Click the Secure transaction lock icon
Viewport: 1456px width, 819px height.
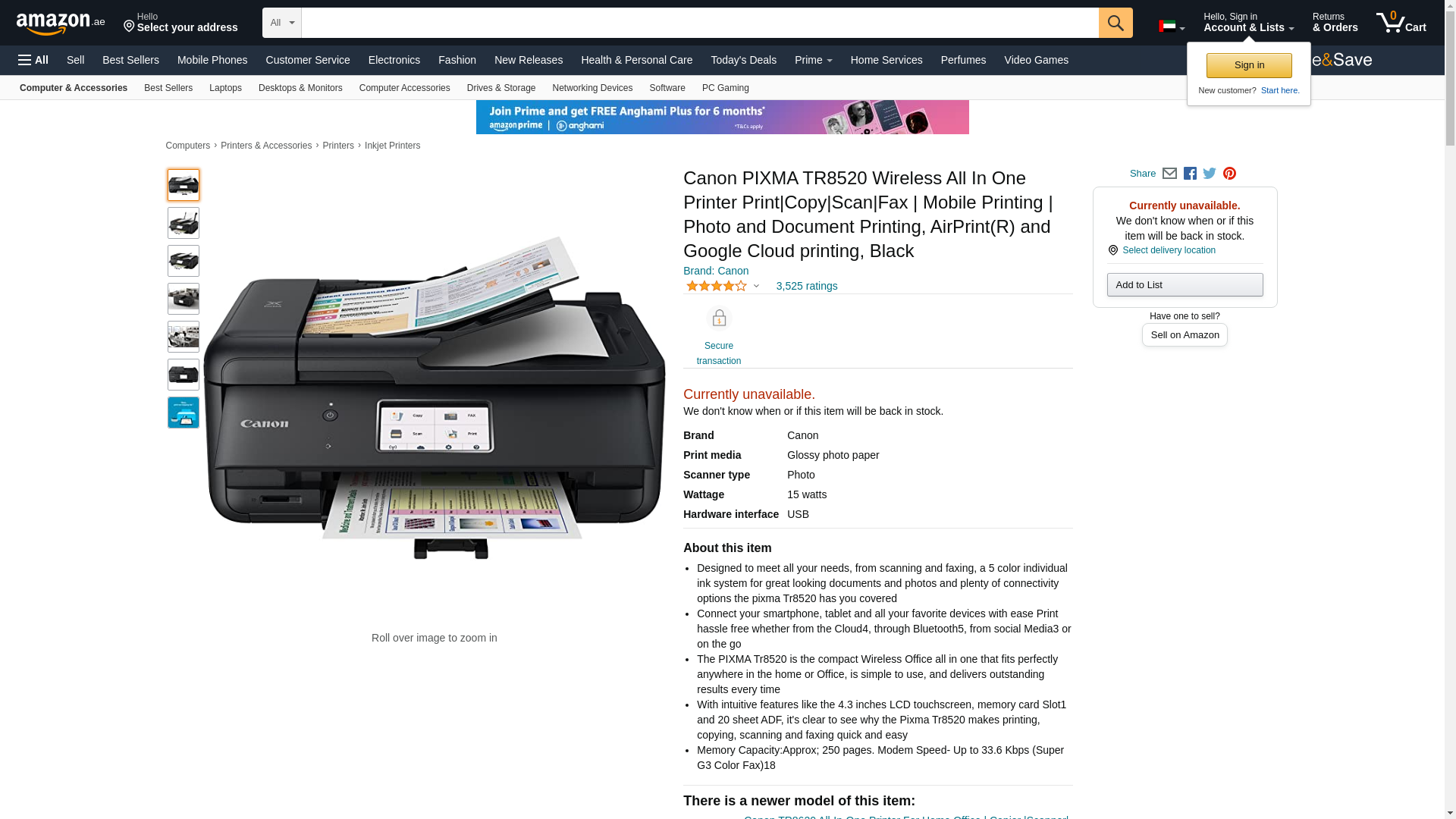coord(719,318)
